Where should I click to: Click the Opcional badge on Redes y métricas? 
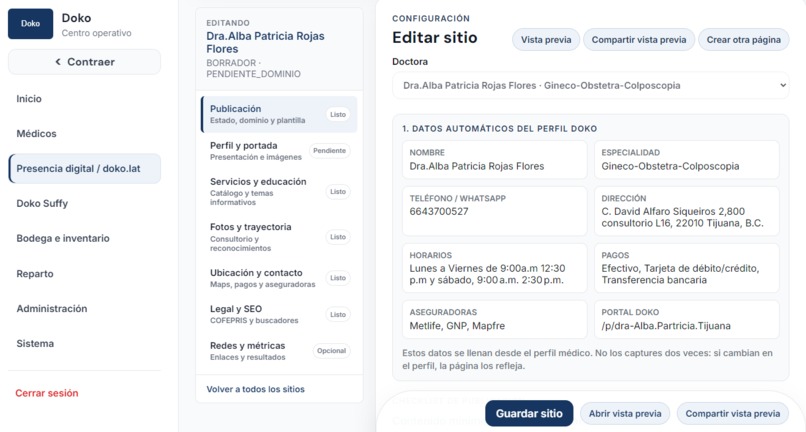pos(332,351)
